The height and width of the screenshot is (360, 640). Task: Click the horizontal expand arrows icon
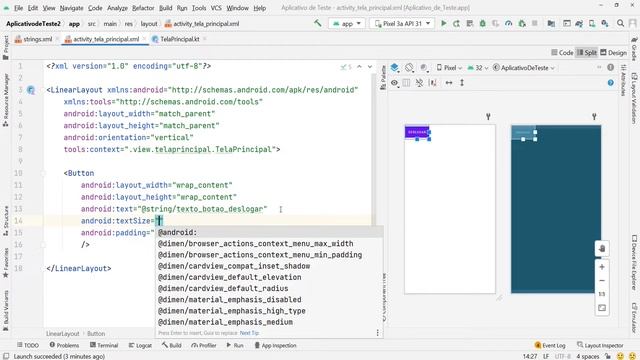click(x=449, y=83)
